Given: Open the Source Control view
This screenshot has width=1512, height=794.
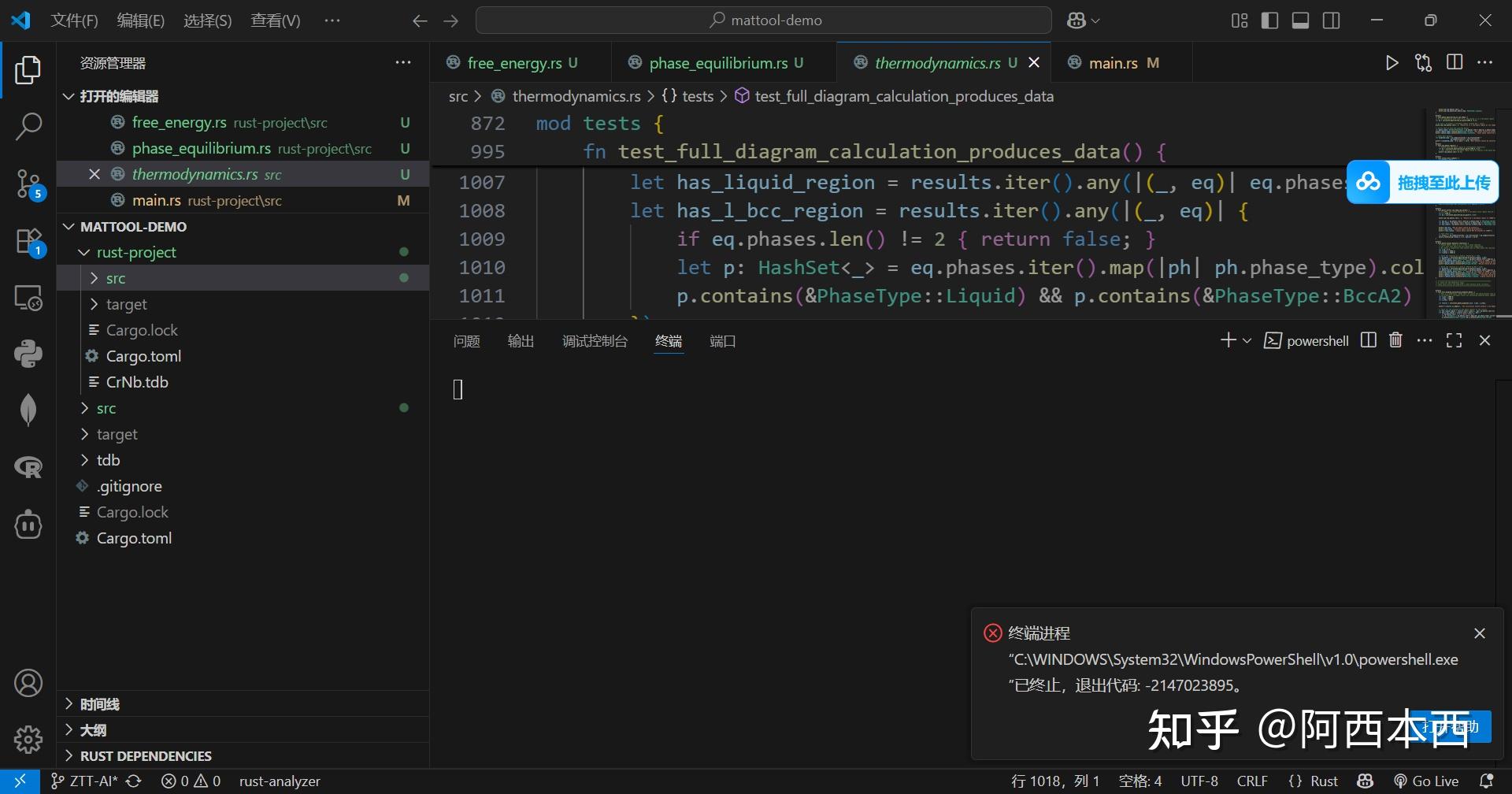Looking at the screenshot, I should pos(28,183).
